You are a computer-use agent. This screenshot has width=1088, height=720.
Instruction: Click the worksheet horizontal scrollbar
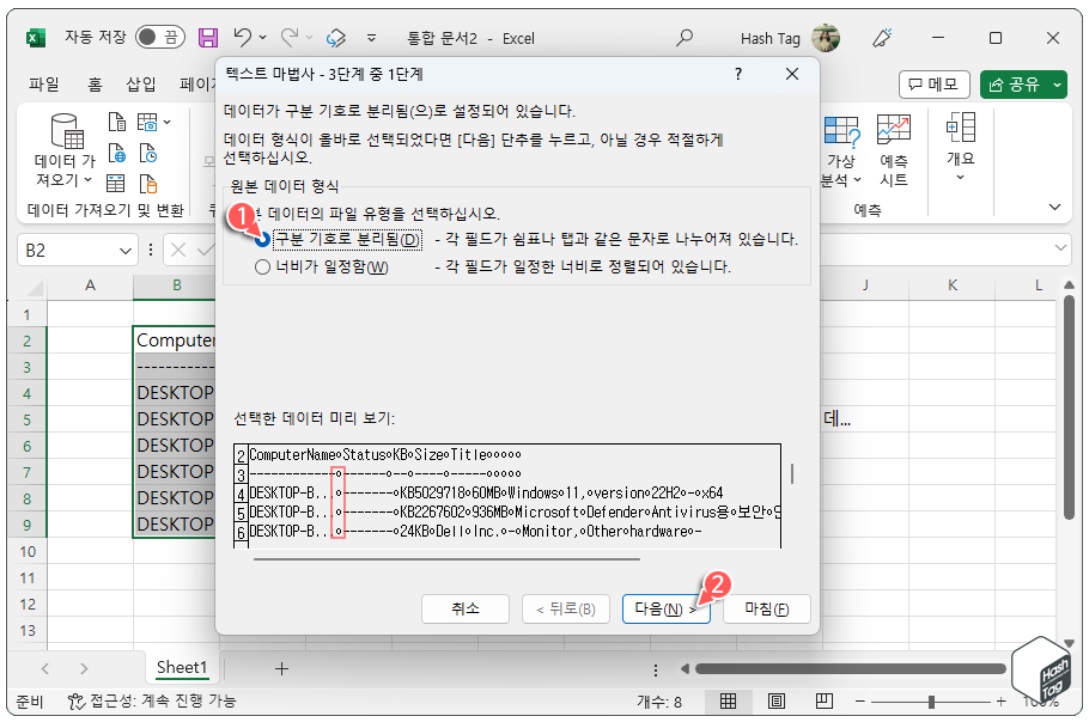point(851,669)
